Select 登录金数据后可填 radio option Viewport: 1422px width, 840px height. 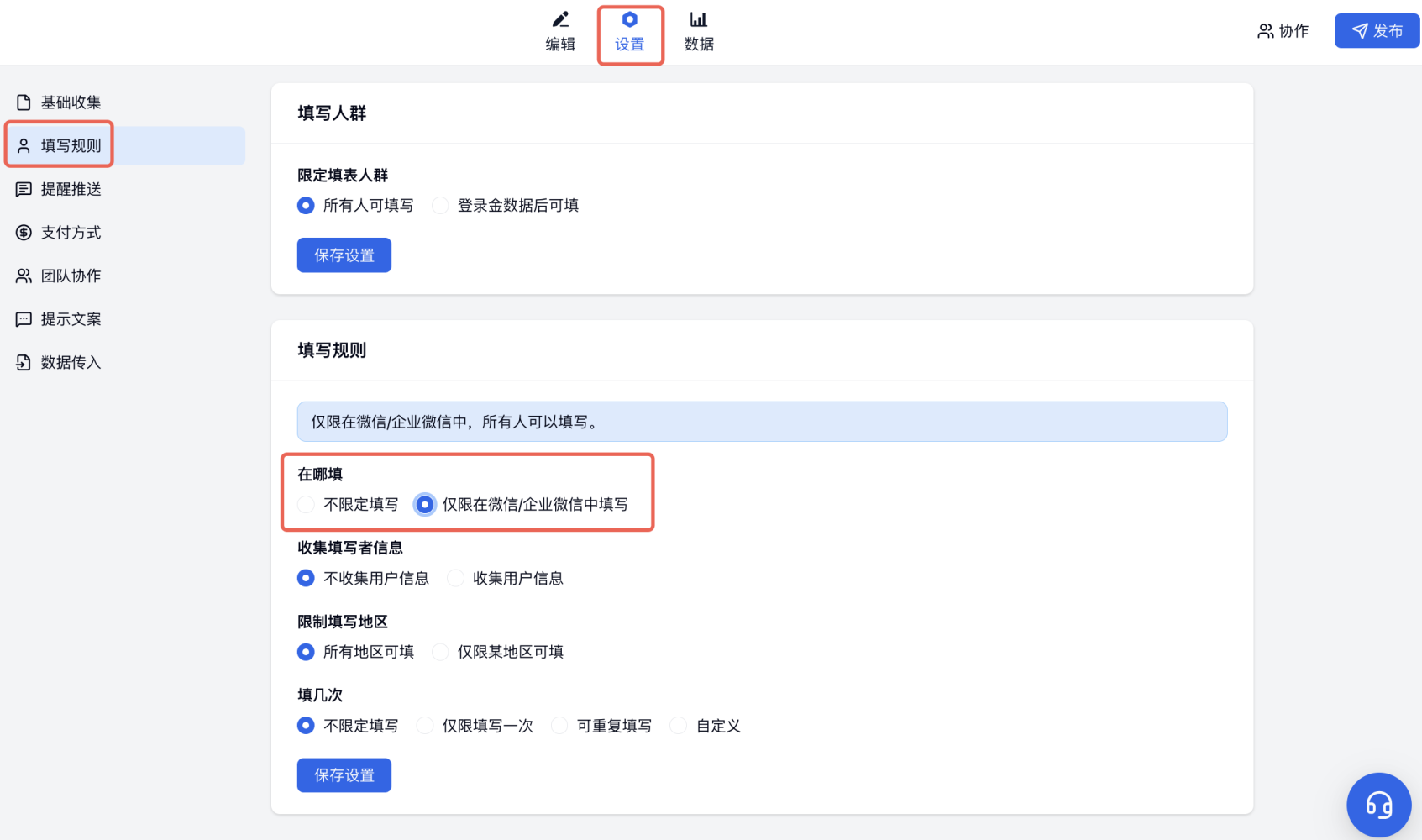click(440, 206)
